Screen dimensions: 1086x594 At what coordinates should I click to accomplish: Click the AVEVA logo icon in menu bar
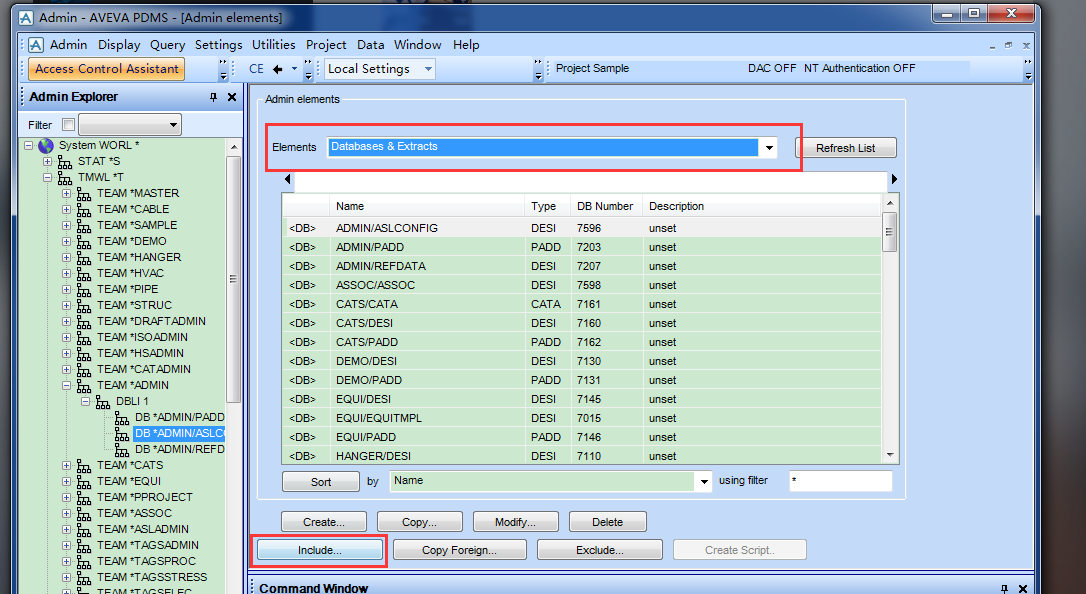(36, 45)
